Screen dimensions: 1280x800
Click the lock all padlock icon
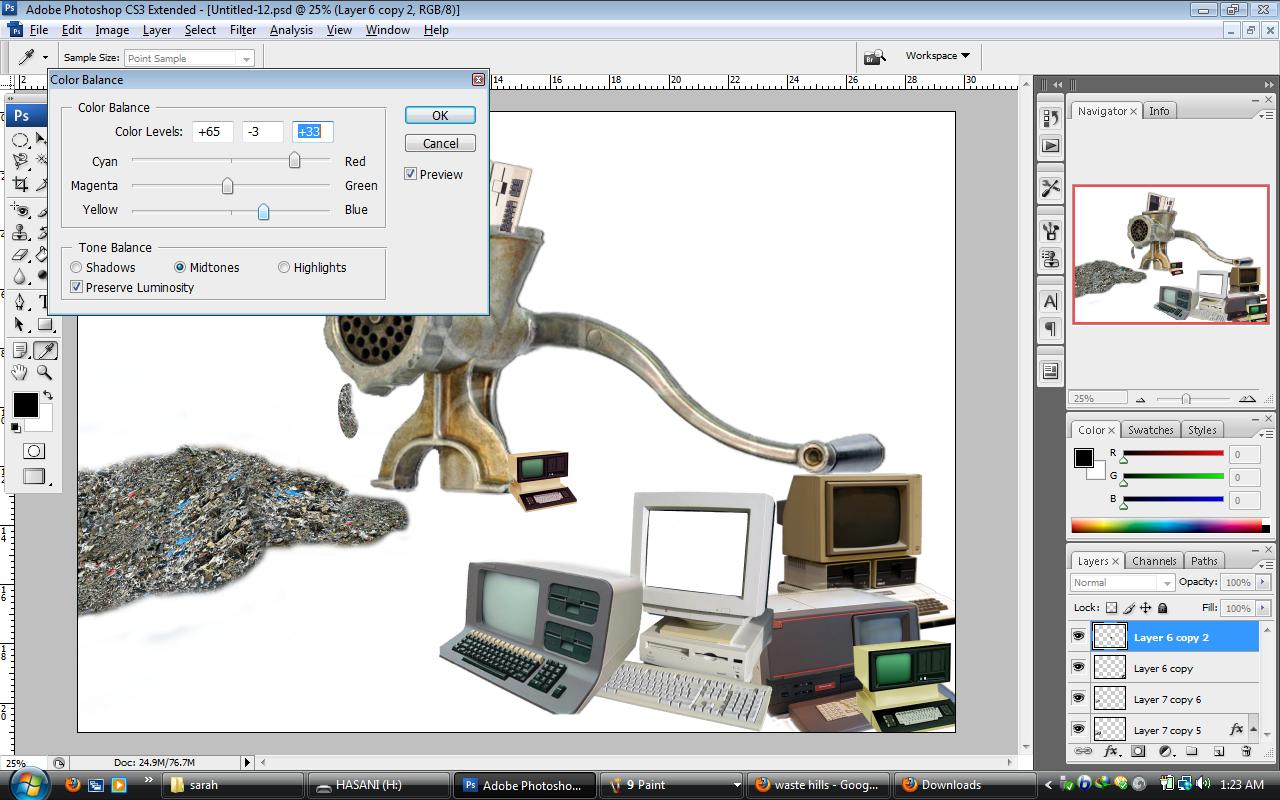point(1163,608)
